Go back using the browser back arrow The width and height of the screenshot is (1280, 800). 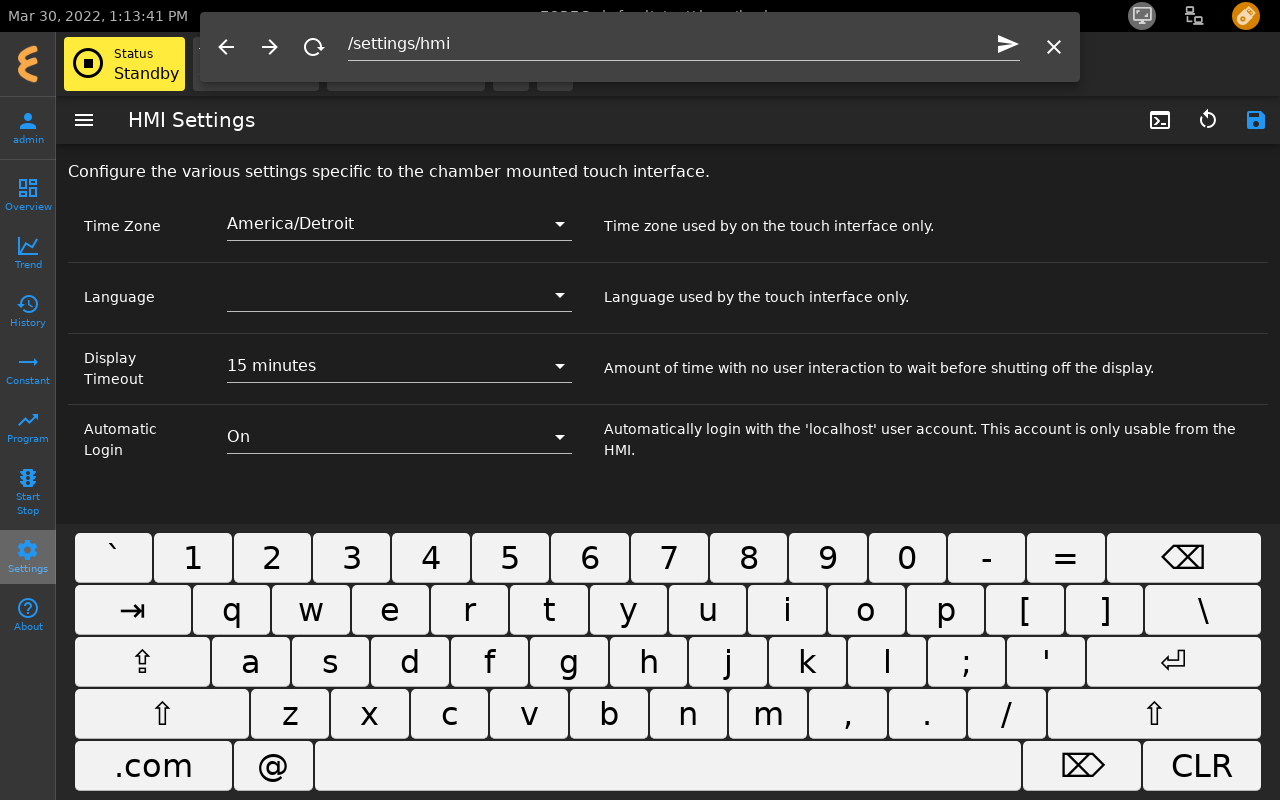click(x=226, y=47)
